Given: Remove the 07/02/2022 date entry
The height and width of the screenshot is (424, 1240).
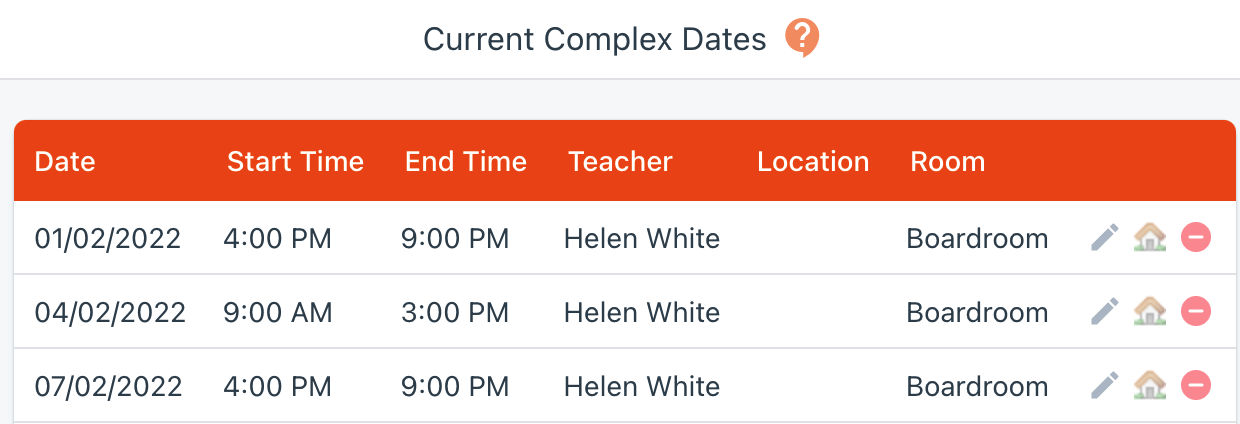Looking at the screenshot, I should (x=1196, y=386).
